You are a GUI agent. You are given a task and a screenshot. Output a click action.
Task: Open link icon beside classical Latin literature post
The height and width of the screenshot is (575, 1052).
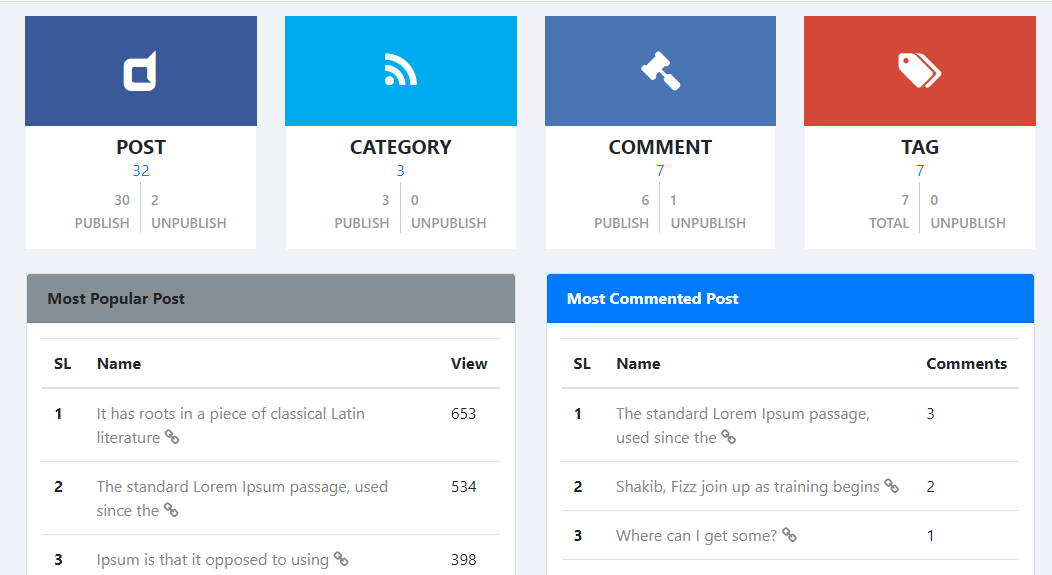(x=172, y=437)
